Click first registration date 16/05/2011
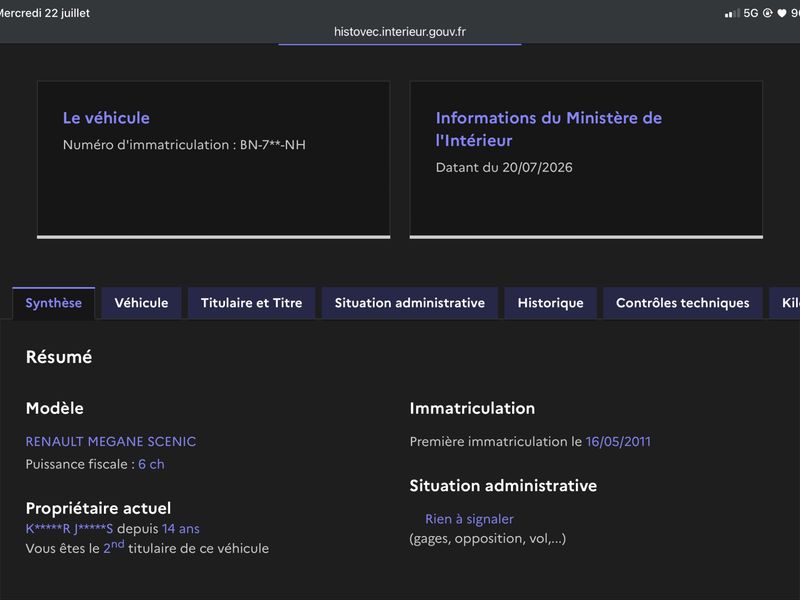 click(618, 441)
